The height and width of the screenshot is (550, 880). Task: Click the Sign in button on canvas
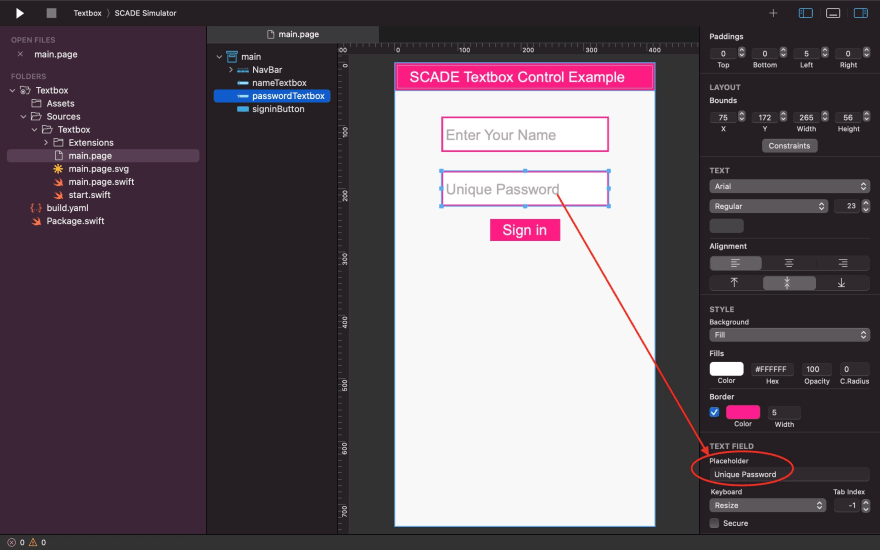(x=525, y=230)
